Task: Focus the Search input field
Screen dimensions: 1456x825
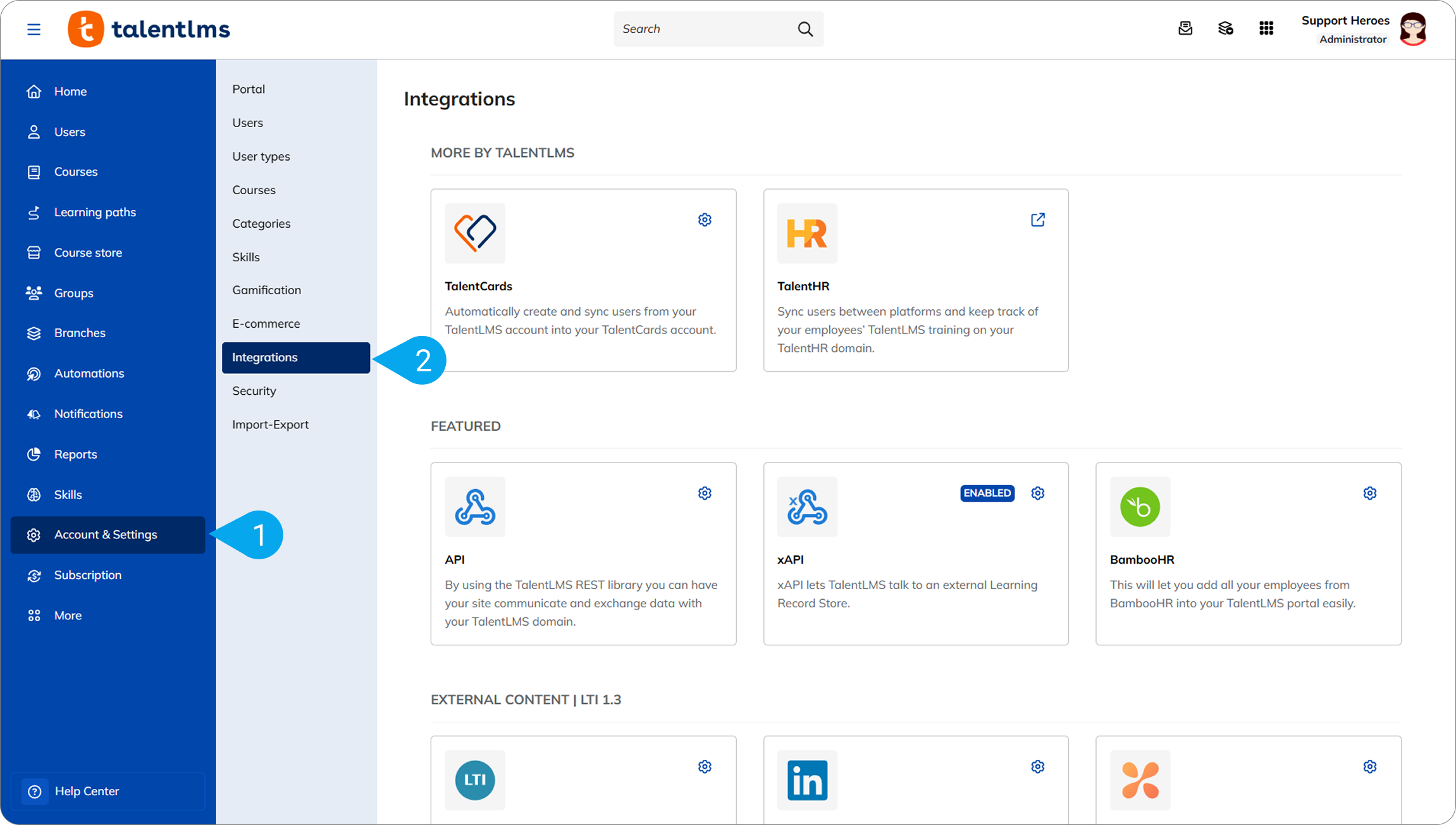Action: point(705,28)
